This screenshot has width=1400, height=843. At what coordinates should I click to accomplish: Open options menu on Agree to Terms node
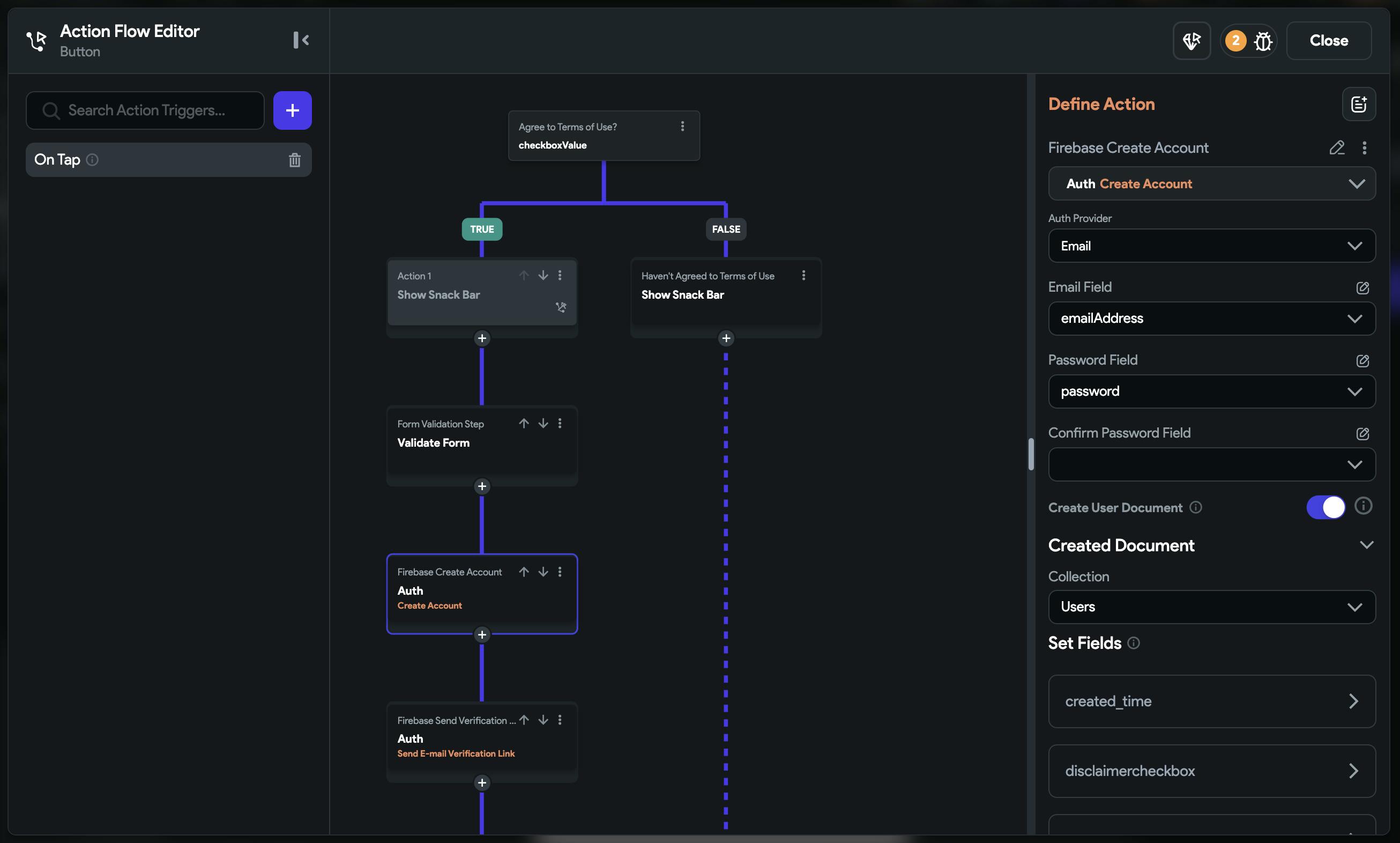coord(682,127)
